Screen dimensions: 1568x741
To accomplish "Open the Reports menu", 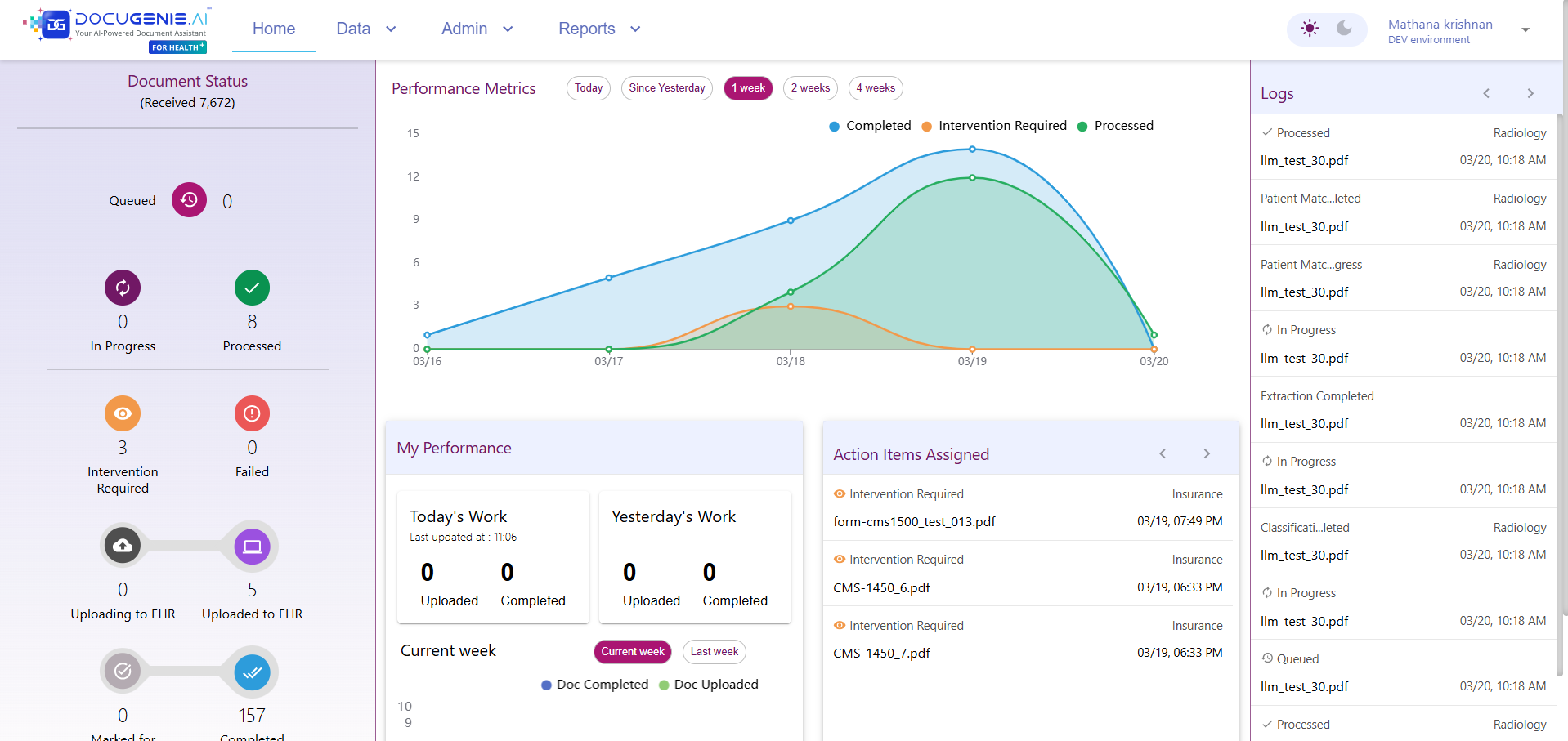I will (598, 28).
